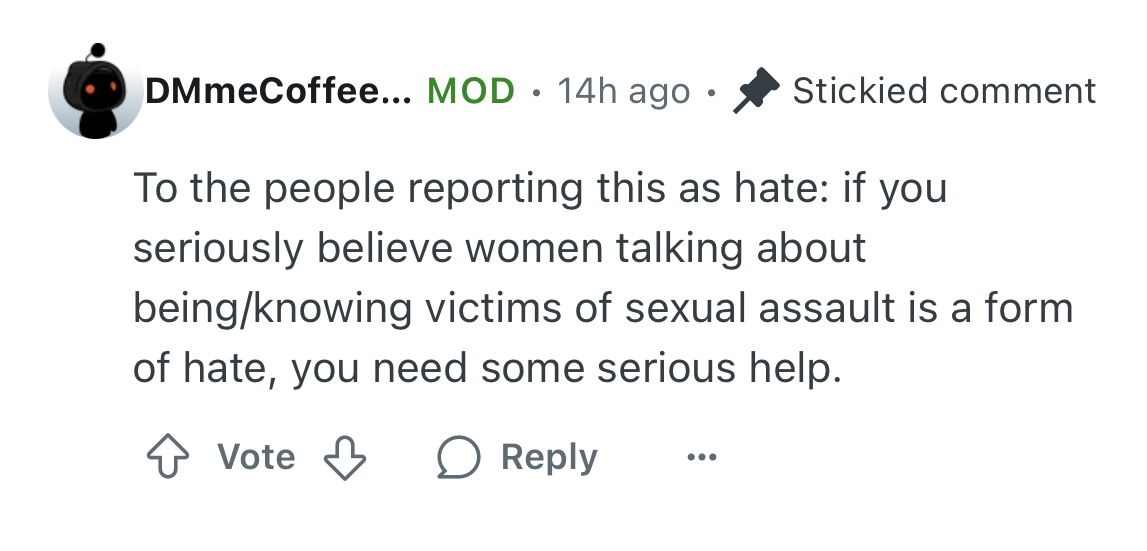
Task: Click the Vote count label
Action: 256,458
